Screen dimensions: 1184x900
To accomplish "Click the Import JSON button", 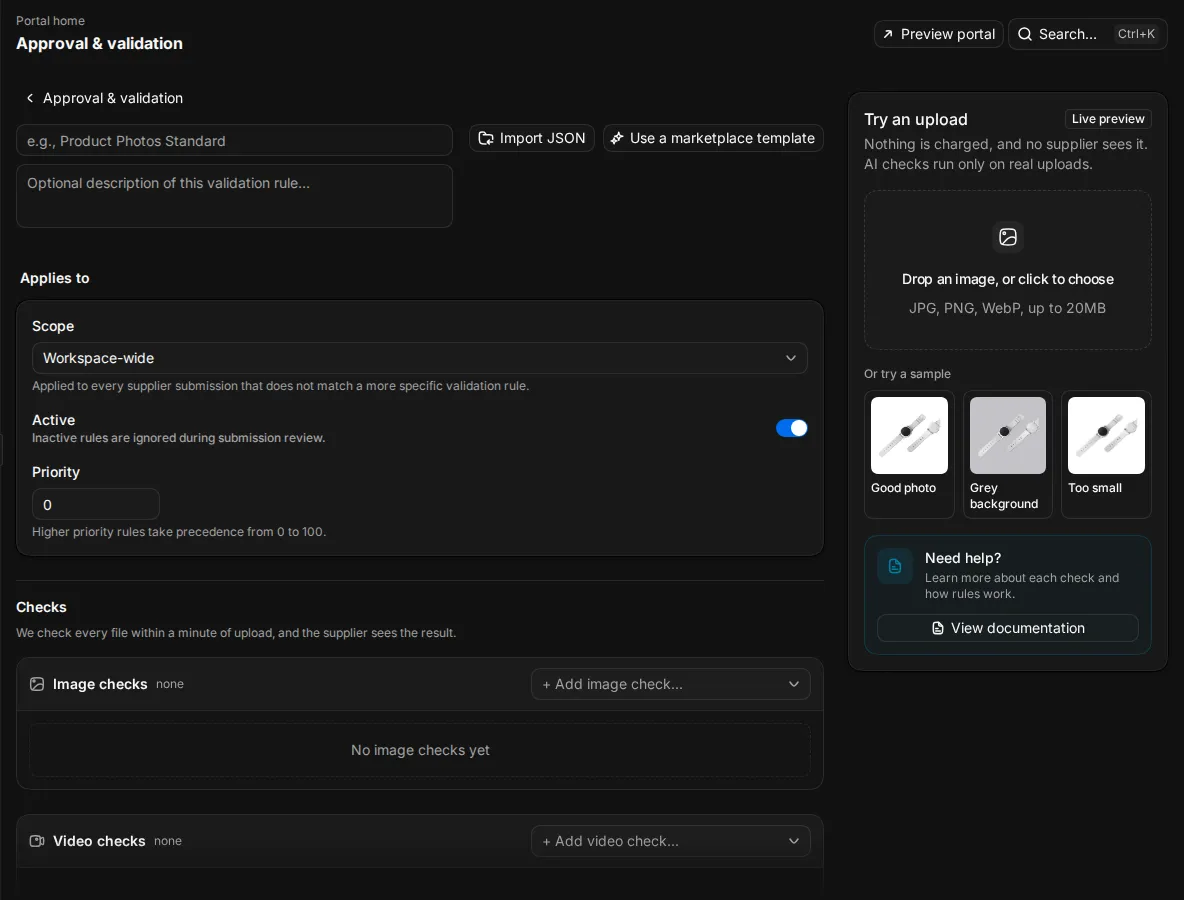I will click(x=532, y=138).
